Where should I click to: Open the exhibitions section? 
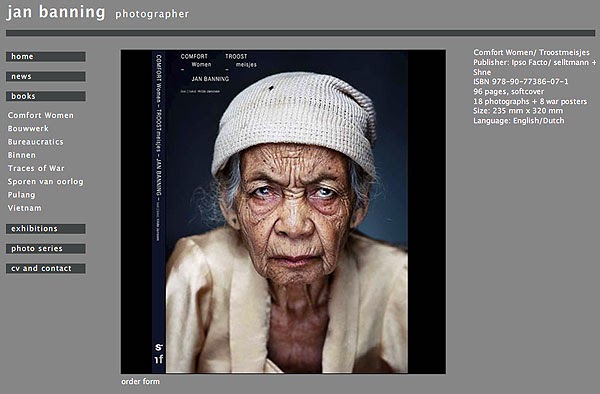[x=46, y=229]
